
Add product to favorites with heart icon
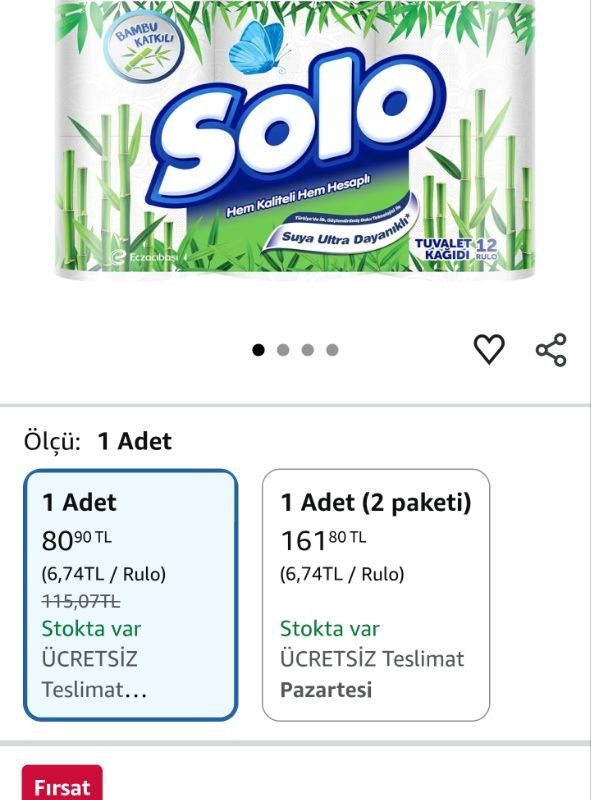pyautogui.click(x=488, y=347)
